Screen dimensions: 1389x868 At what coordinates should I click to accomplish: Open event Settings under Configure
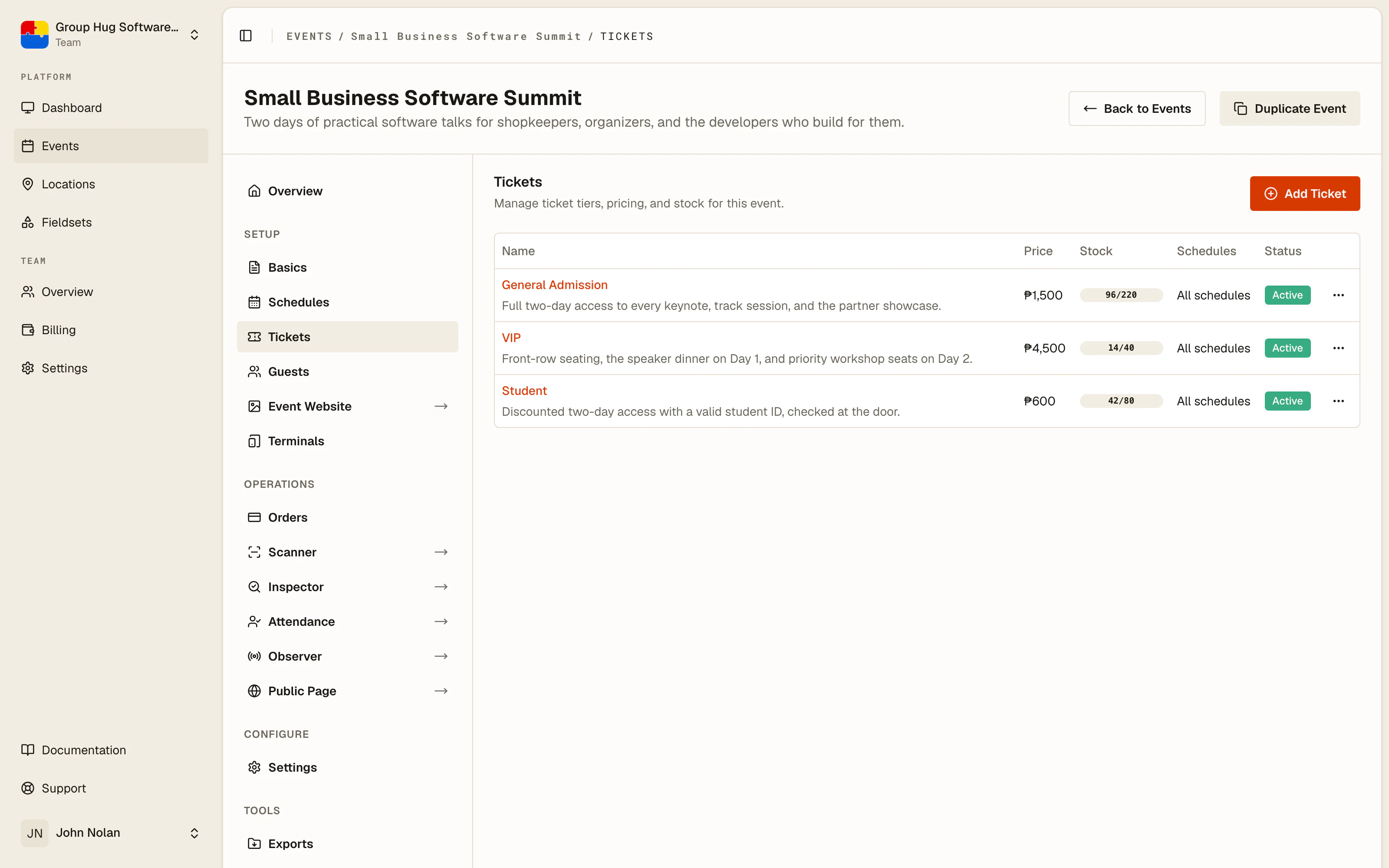(347, 768)
